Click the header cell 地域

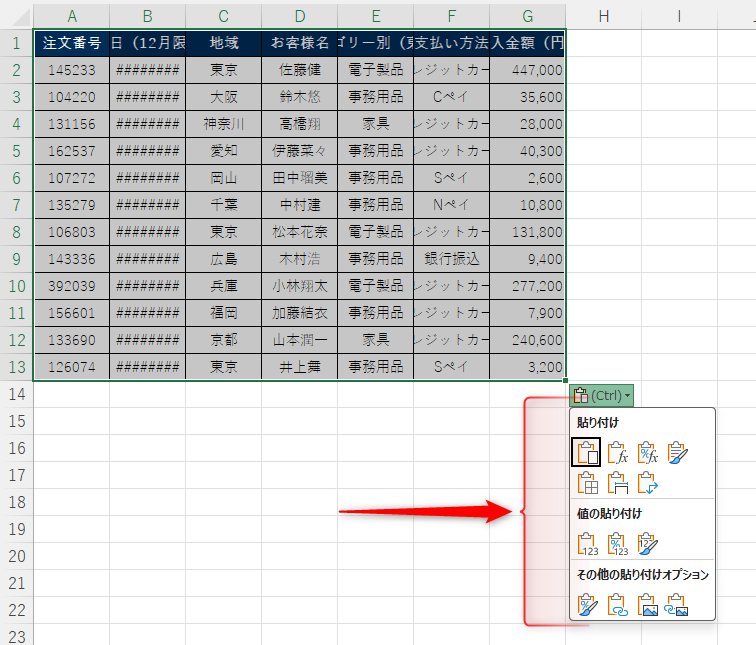(x=223, y=43)
